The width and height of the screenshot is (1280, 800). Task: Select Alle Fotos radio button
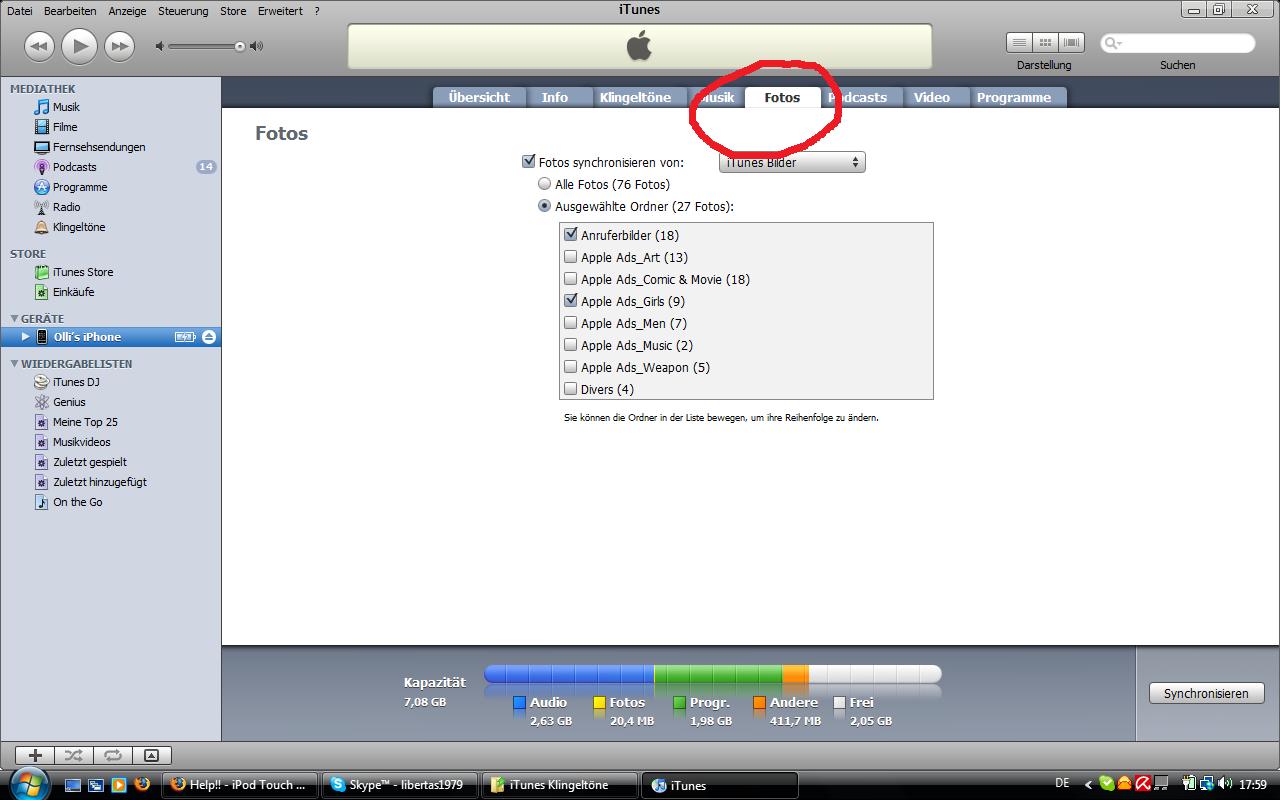pyautogui.click(x=544, y=184)
